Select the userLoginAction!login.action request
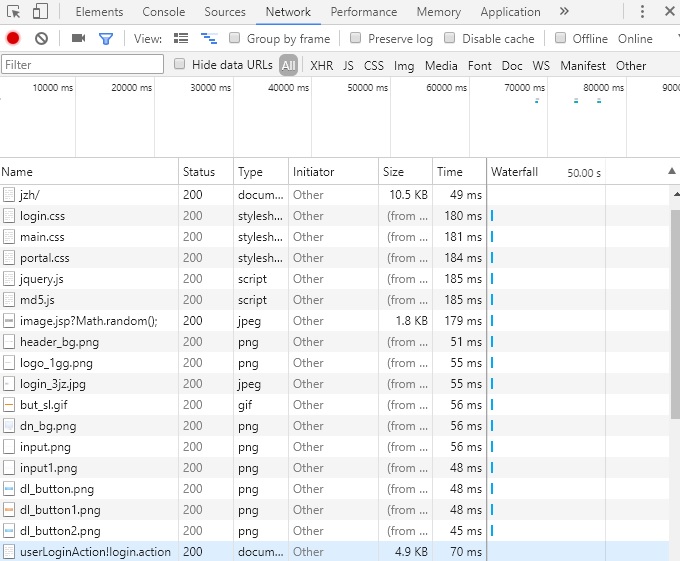This screenshot has height=561, width=680. coord(95,551)
